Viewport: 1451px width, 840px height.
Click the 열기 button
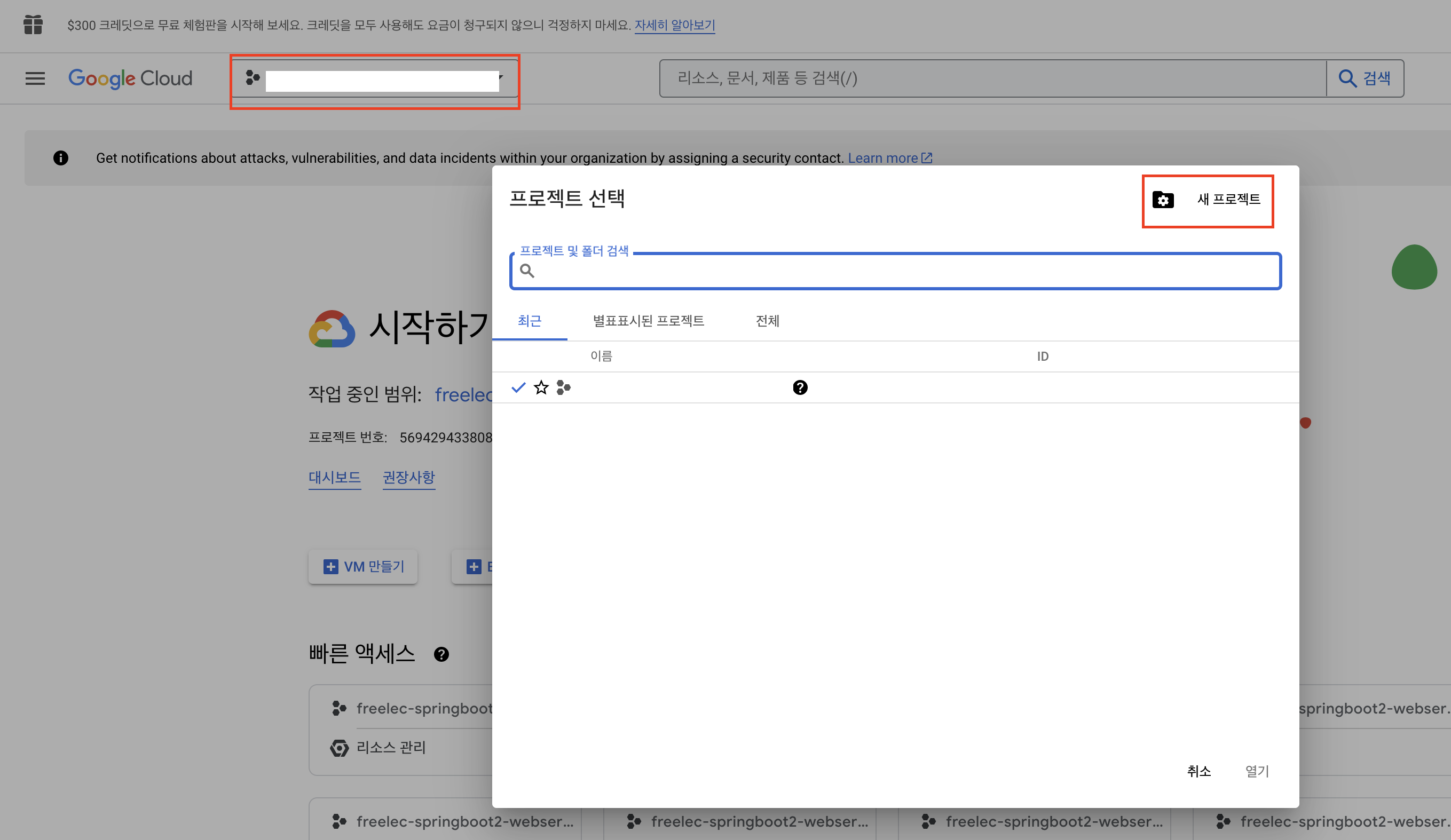(1257, 771)
